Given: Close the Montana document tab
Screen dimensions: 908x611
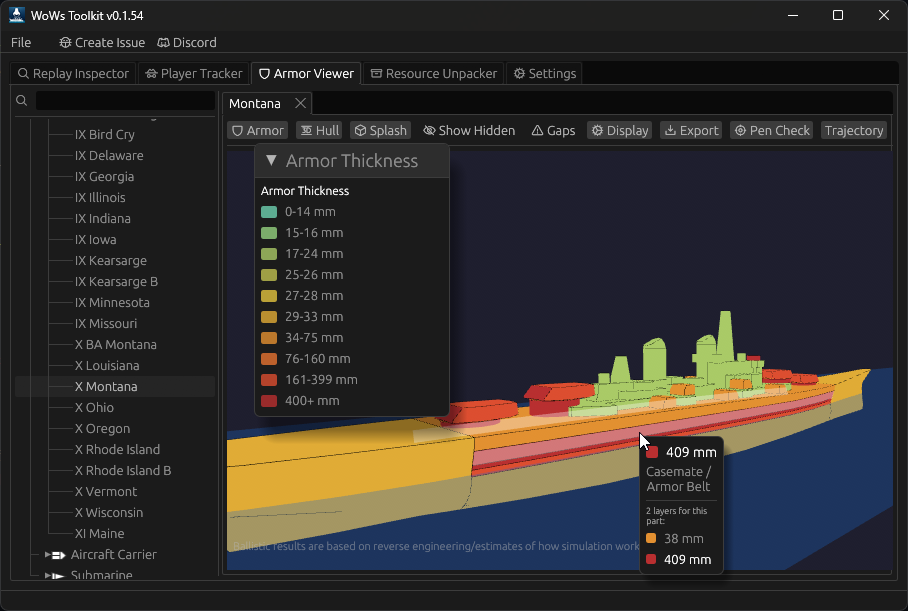Looking at the screenshot, I should pyautogui.click(x=300, y=103).
